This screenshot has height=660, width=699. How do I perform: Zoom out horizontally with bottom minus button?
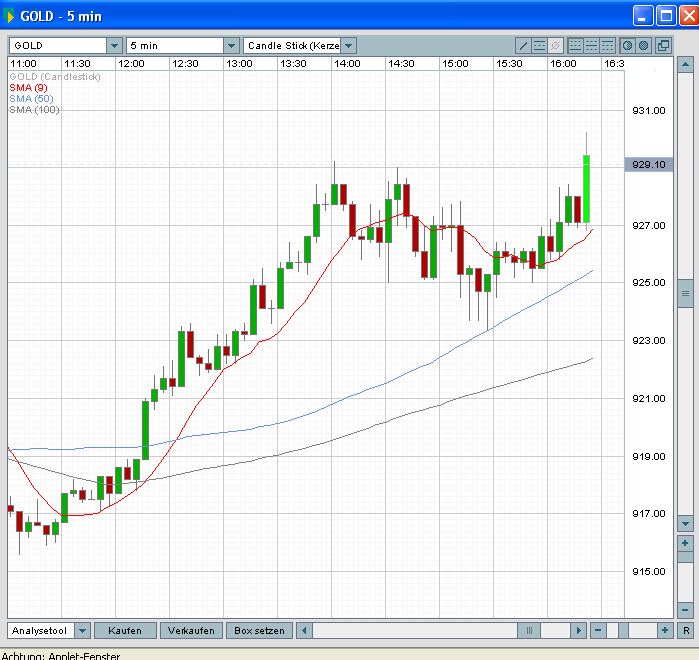(x=598, y=631)
